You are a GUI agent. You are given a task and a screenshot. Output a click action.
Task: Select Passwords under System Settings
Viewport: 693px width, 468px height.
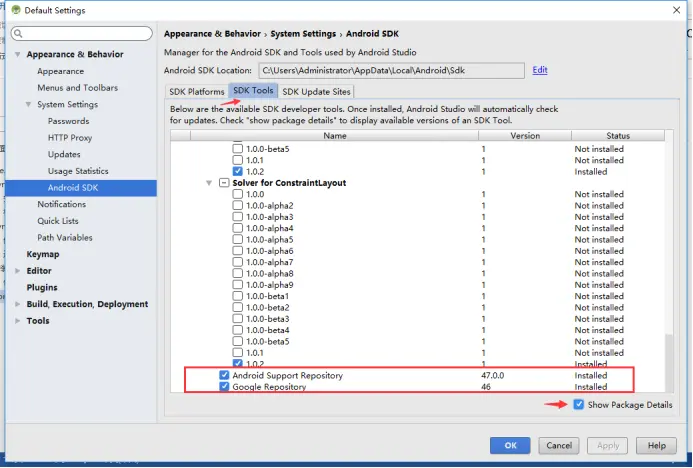(69, 121)
